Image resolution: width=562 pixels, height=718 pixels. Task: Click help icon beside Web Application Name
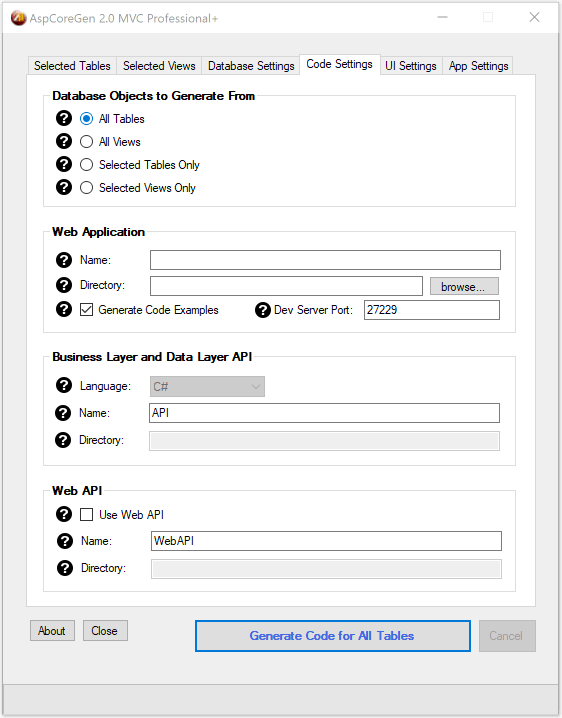[x=64, y=260]
